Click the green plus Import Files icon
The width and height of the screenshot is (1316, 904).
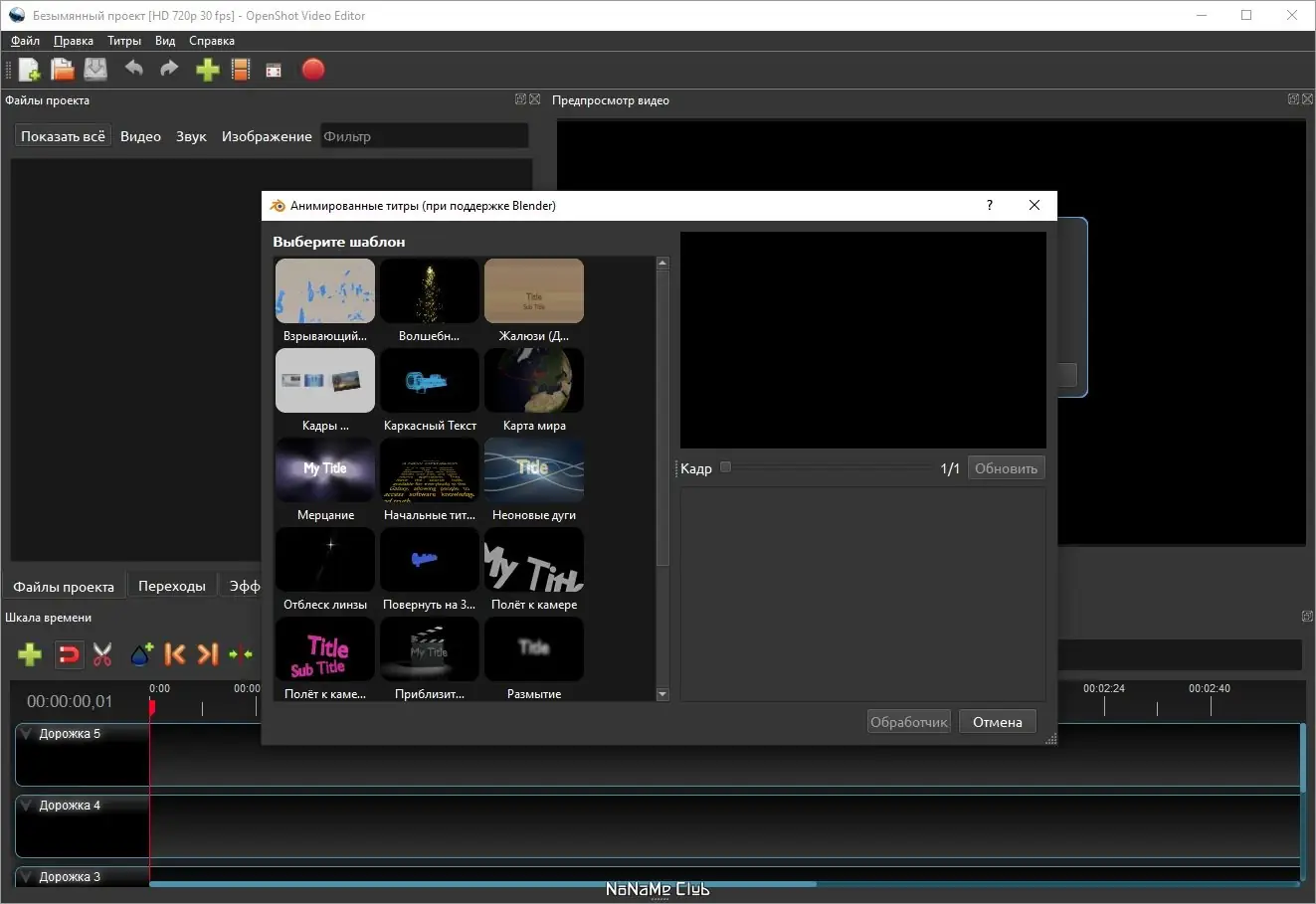(x=207, y=70)
